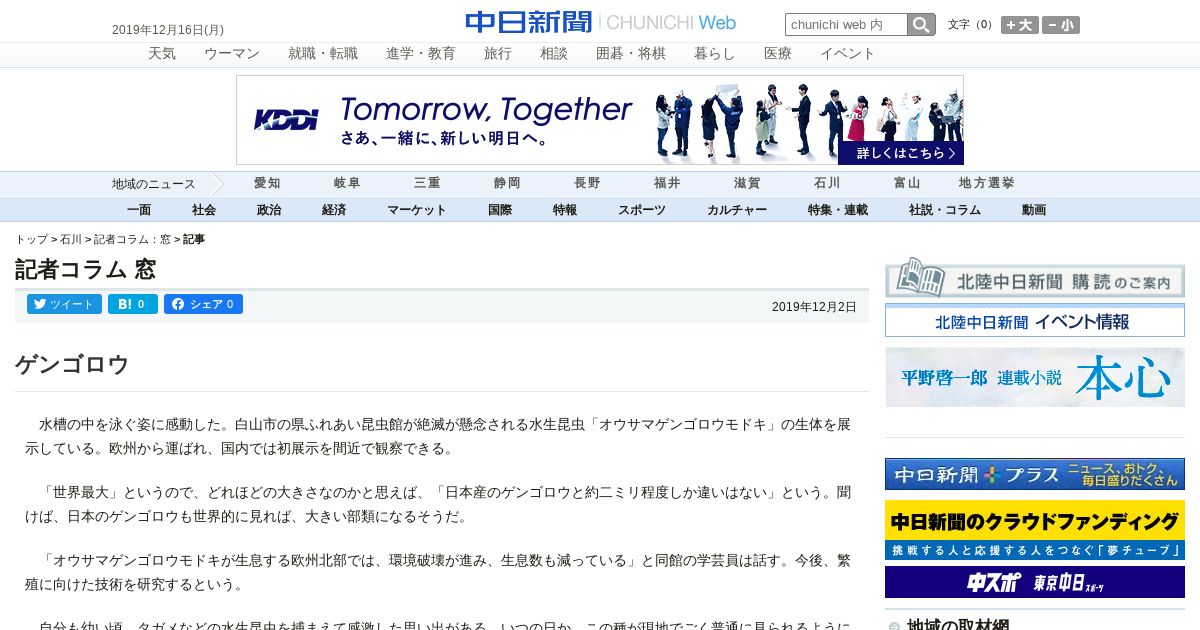Viewport: 1200px width, 630px height.
Task: Click the ゲンゴロウ article headline
Action: click(72, 365)
